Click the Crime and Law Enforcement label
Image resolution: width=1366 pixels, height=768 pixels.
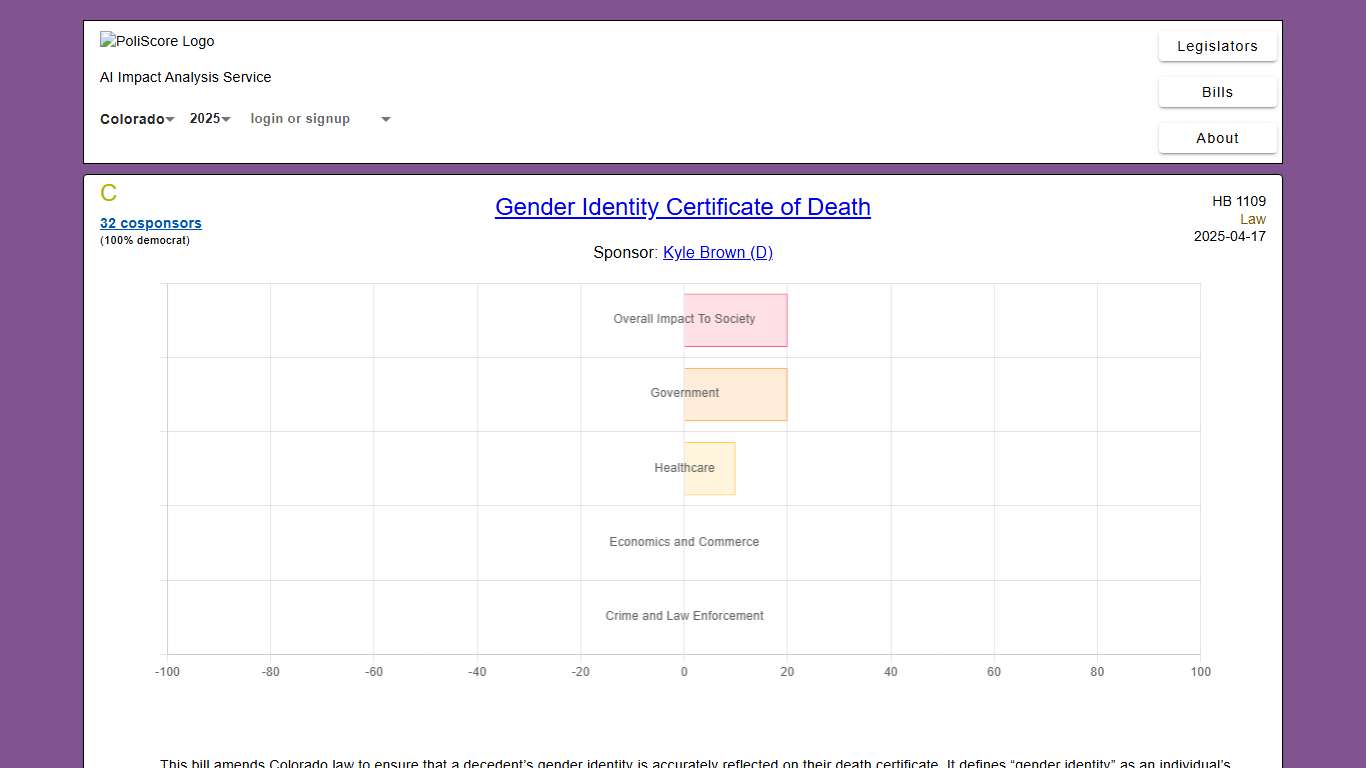coord(683,616)
